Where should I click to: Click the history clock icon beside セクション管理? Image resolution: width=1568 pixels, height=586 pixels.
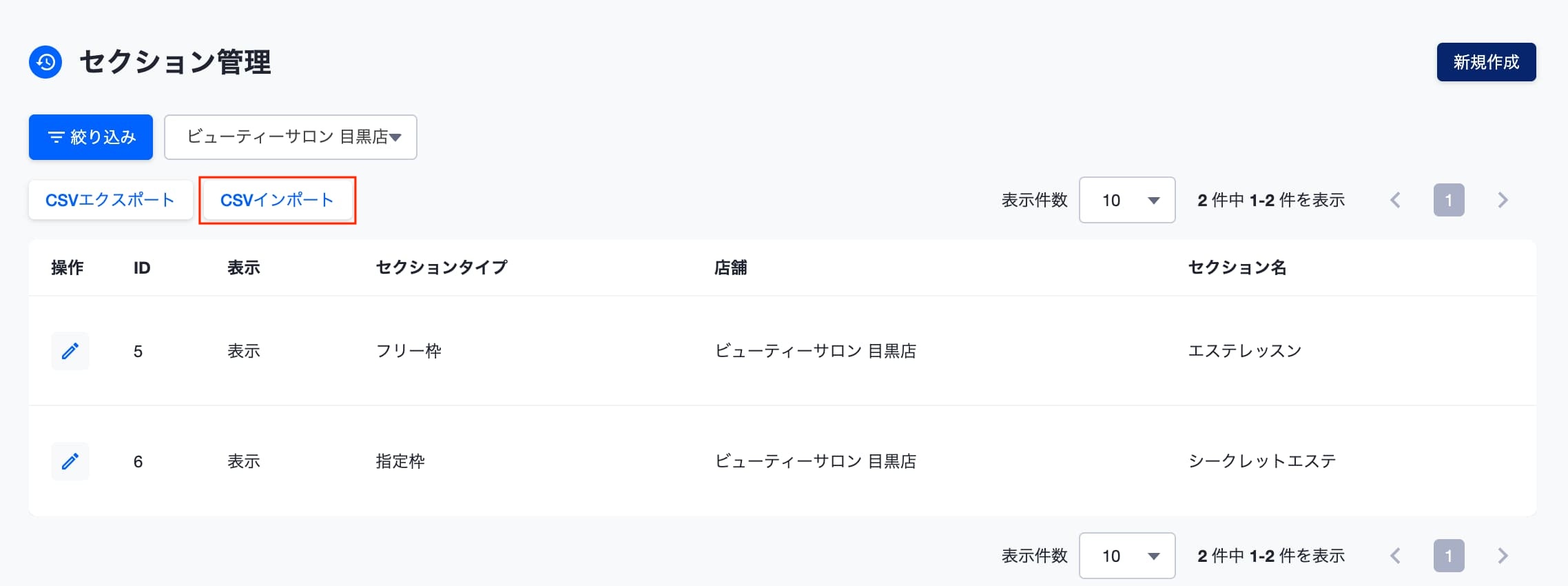tap(45, 62)
